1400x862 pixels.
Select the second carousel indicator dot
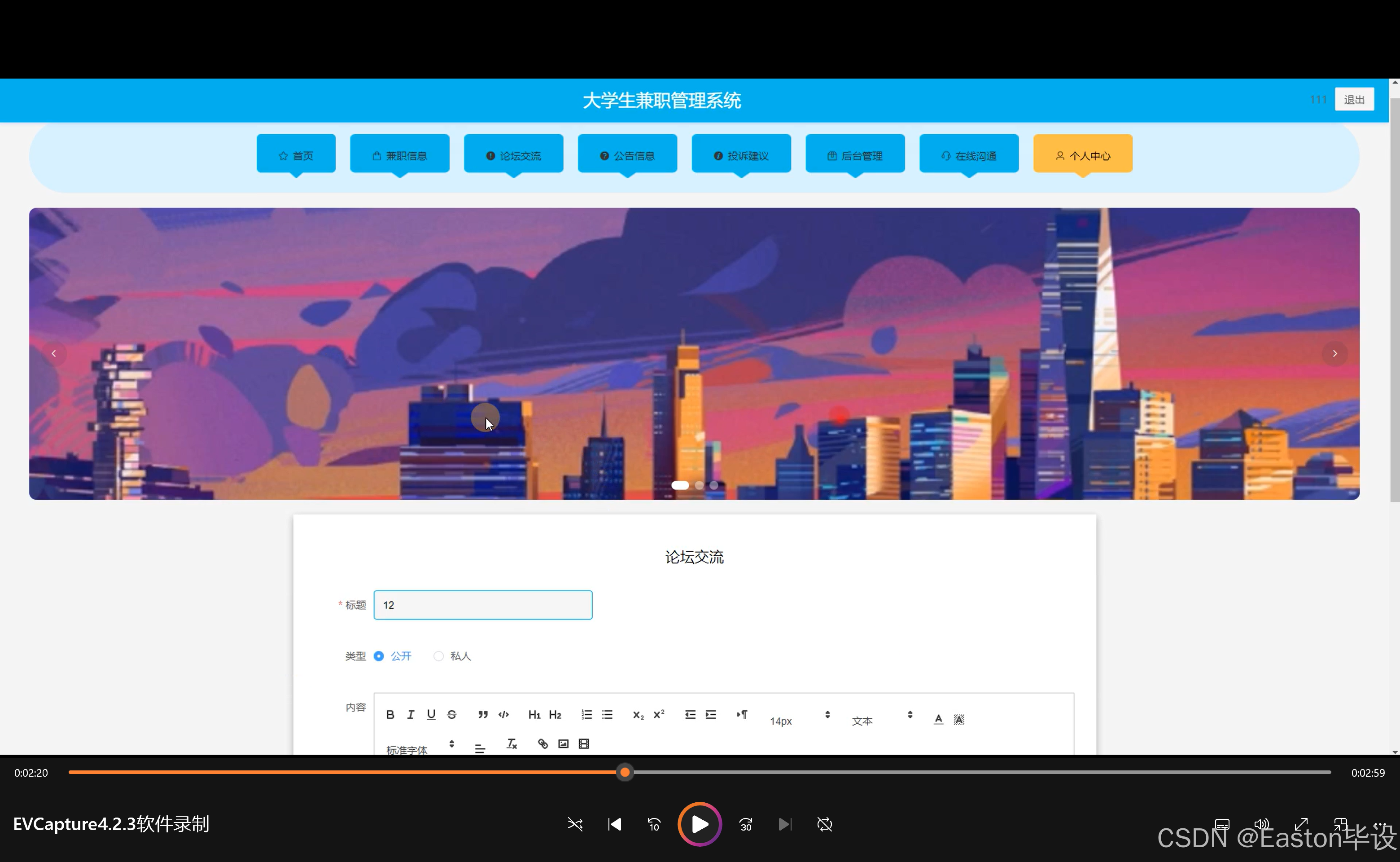point(699,485)
